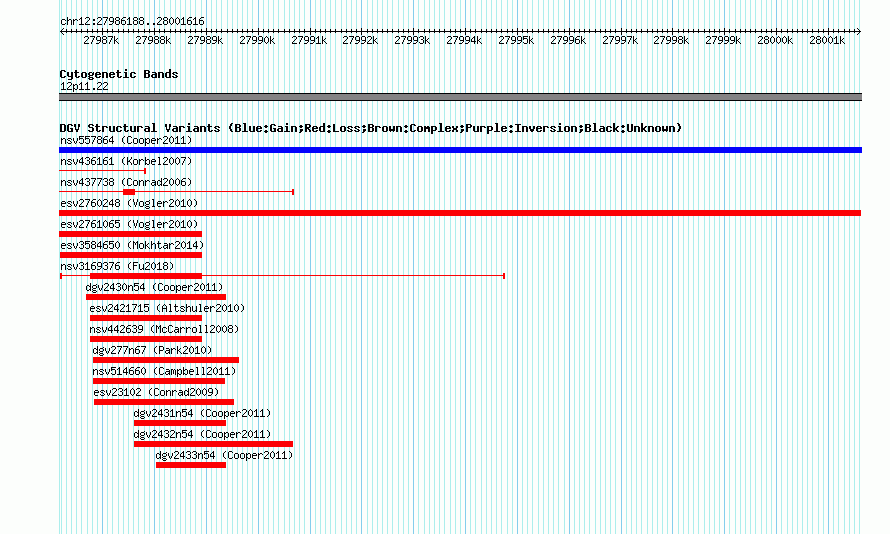This screenshot has height=534, width=890.
Task: Click the dgv277n67 (Park2010) label
Action: (152, 350)
